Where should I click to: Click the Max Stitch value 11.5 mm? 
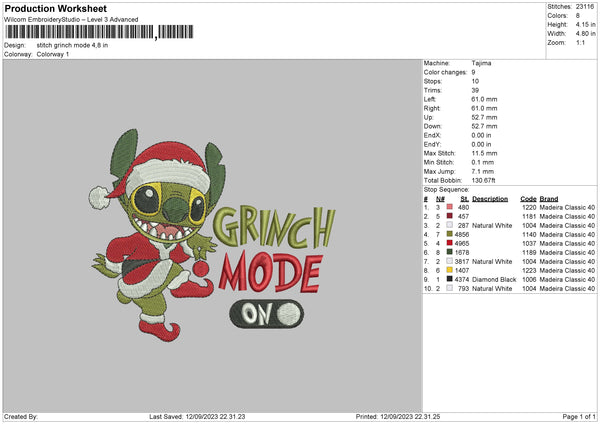484,153
